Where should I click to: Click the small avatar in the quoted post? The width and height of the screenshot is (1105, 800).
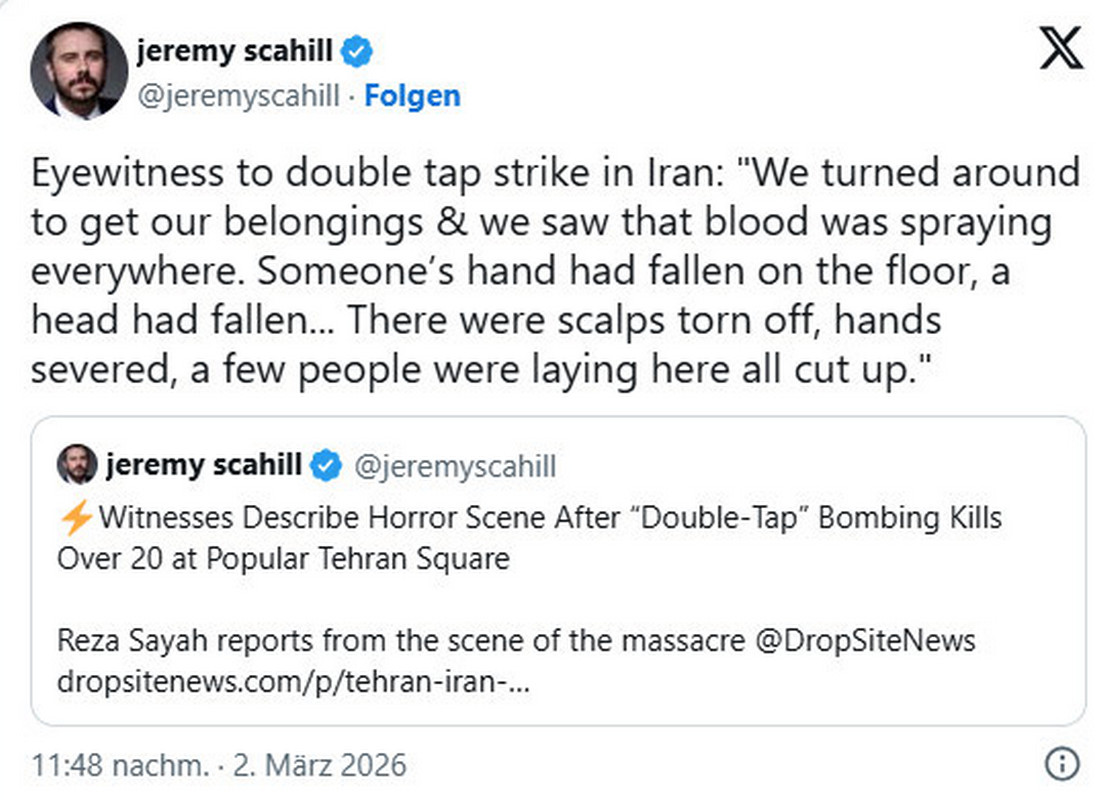click(77, 465)
